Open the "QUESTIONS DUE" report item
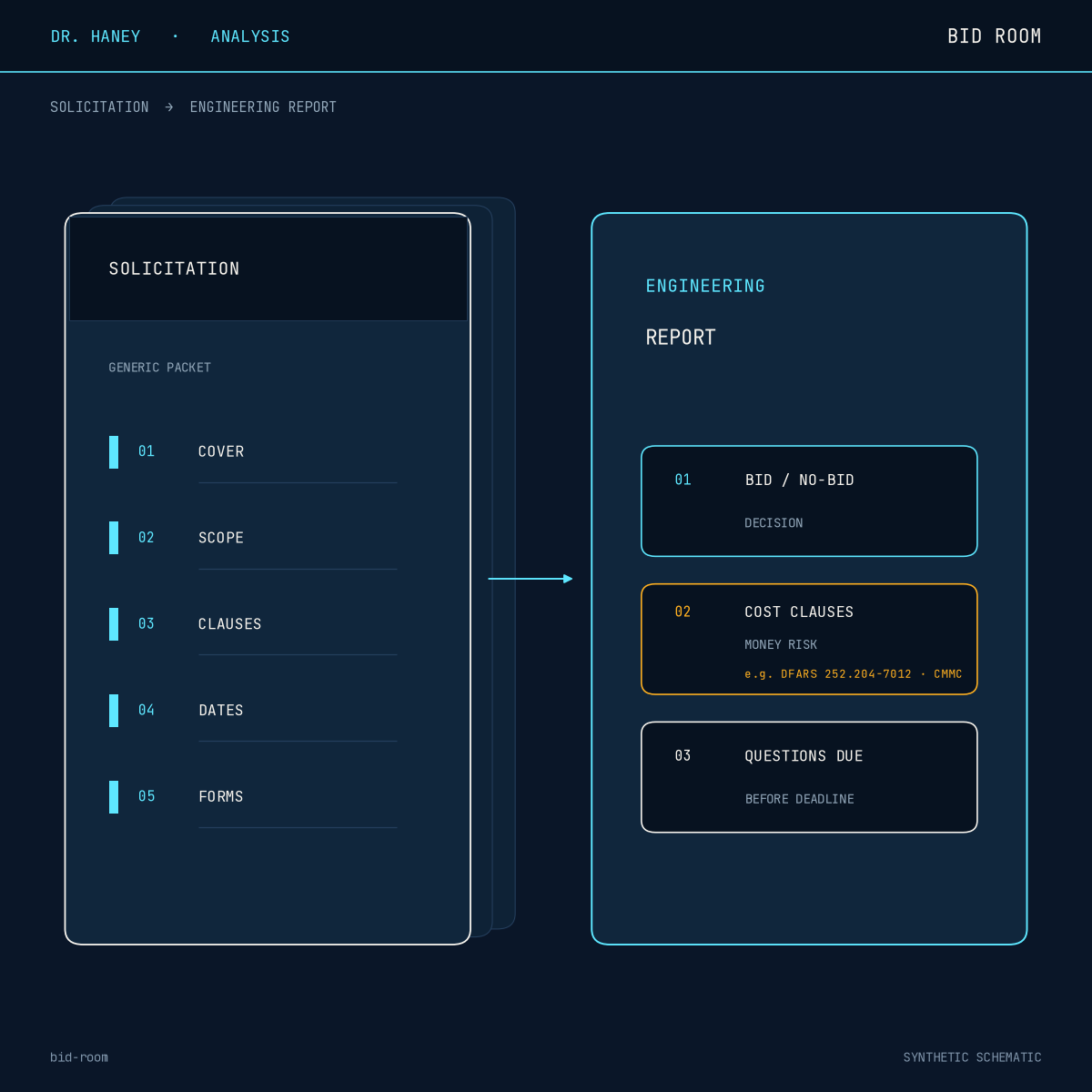The image size is (1092, 1092). click(x=809, y=777)
